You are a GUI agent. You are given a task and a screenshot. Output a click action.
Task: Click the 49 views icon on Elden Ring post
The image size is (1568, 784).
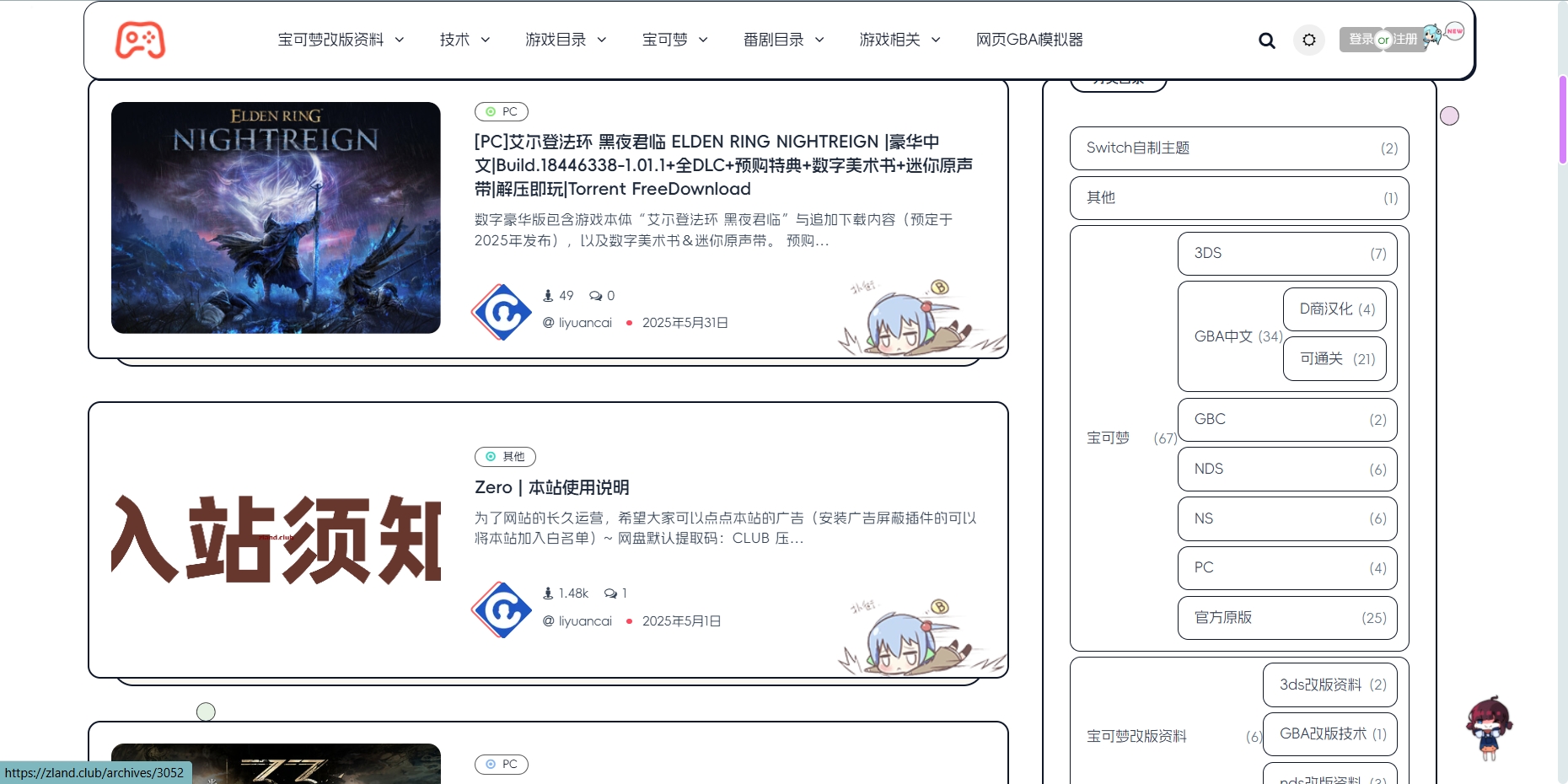(x=548, y=296)
